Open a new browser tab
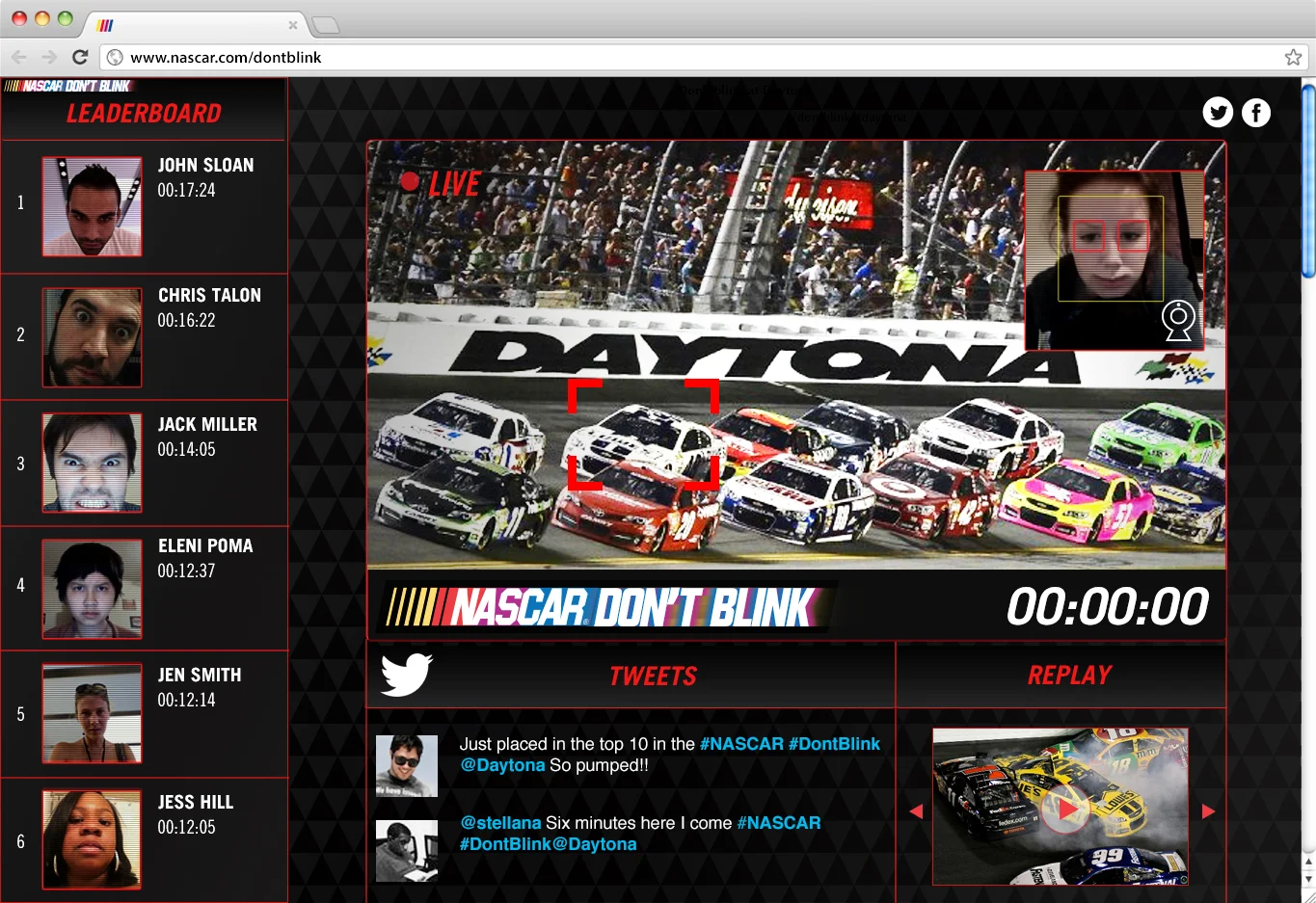This screenshot has width=1316, height=903. point(326,25)
